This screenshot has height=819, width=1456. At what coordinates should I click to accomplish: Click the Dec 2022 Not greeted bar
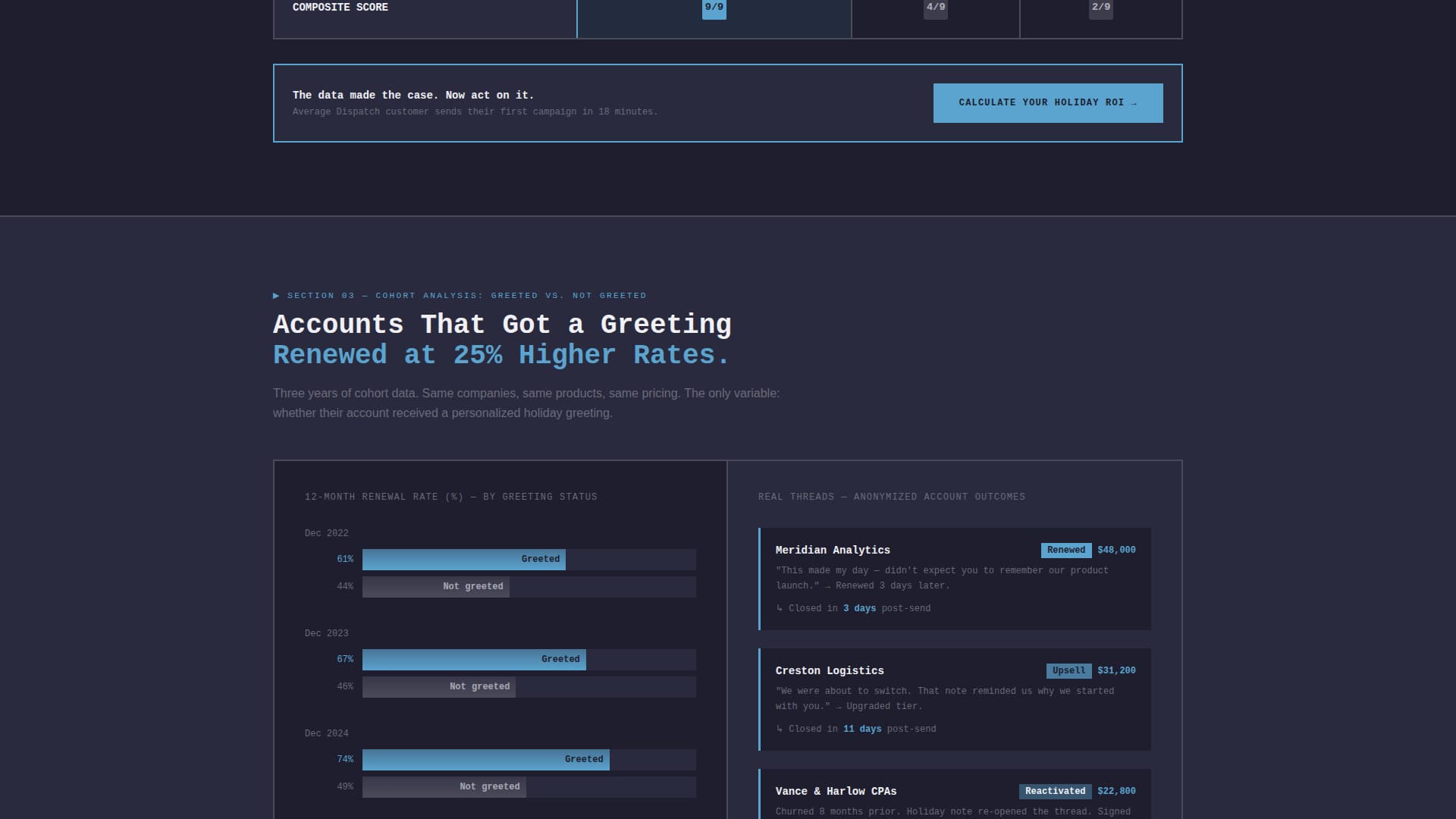click(436, 587)
